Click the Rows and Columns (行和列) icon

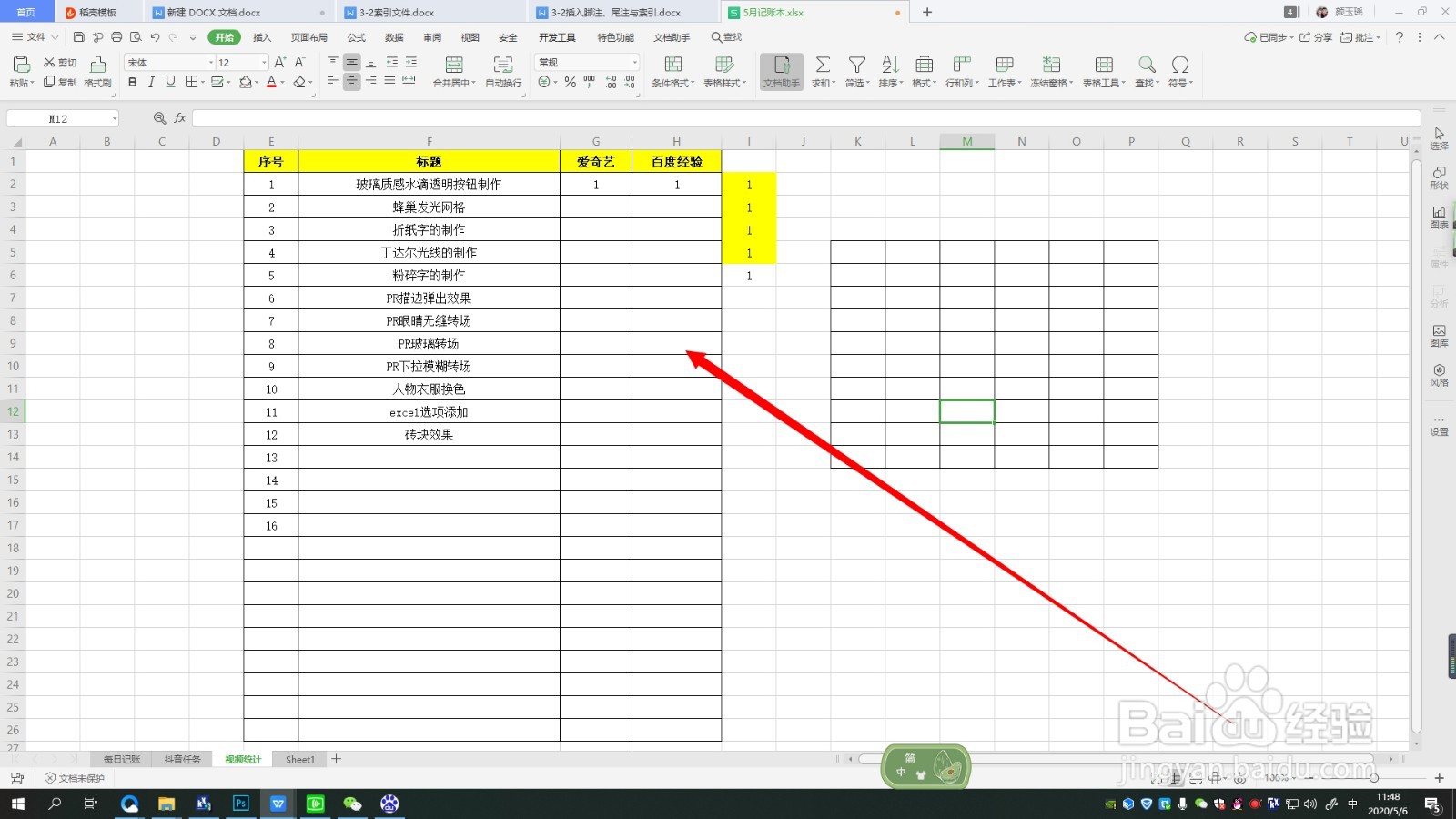(x=962, y=65)
